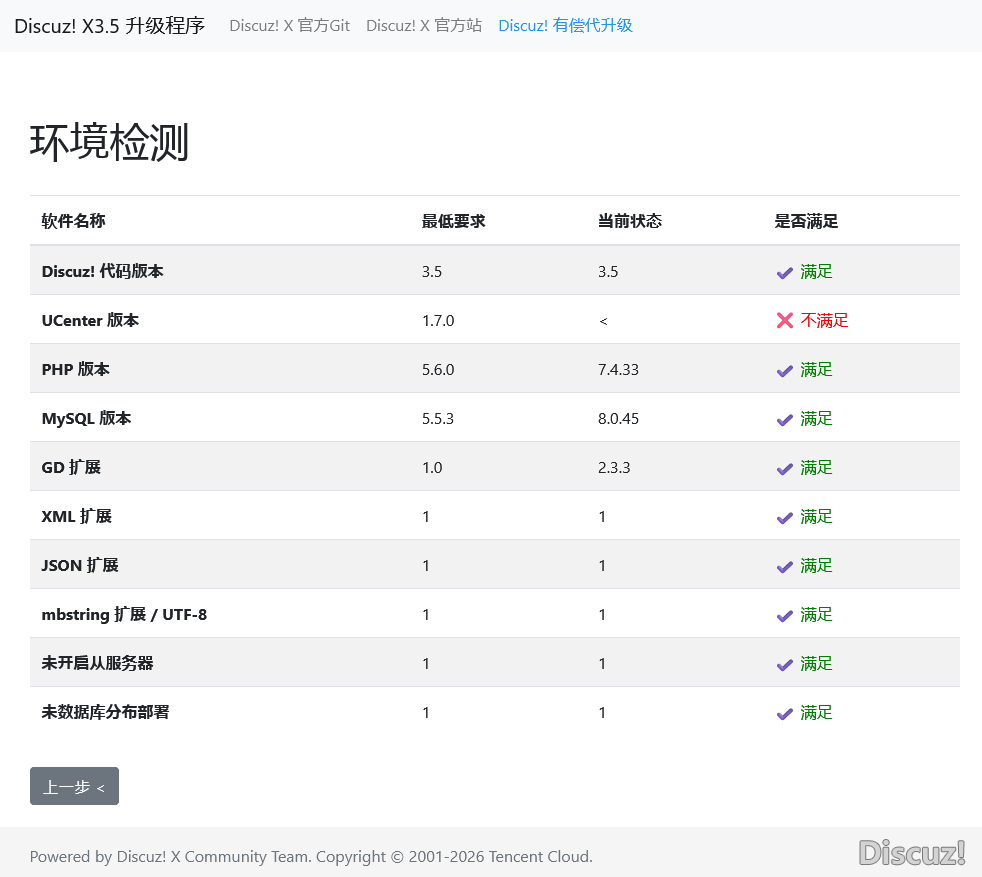982x877 pixels.
Task: Go back with the 上一步 button
Action: pyautogui.click(x=74, y=786)
